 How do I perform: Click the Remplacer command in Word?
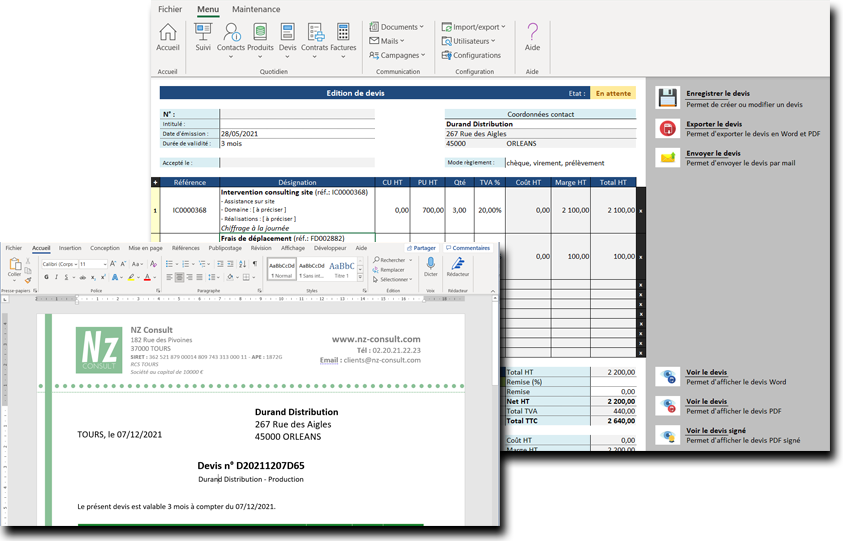388,270
